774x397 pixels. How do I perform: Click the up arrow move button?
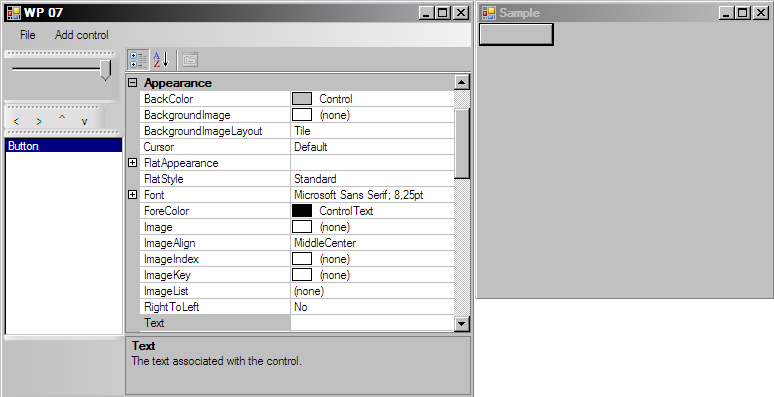(62, 119)
